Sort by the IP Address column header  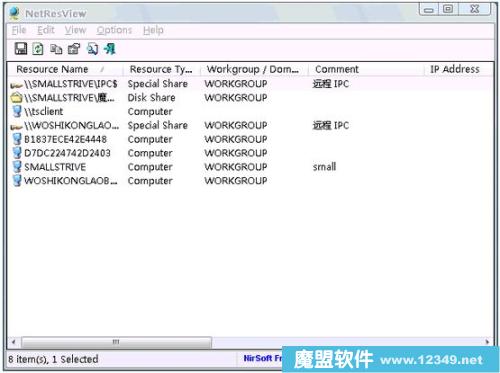459,69
